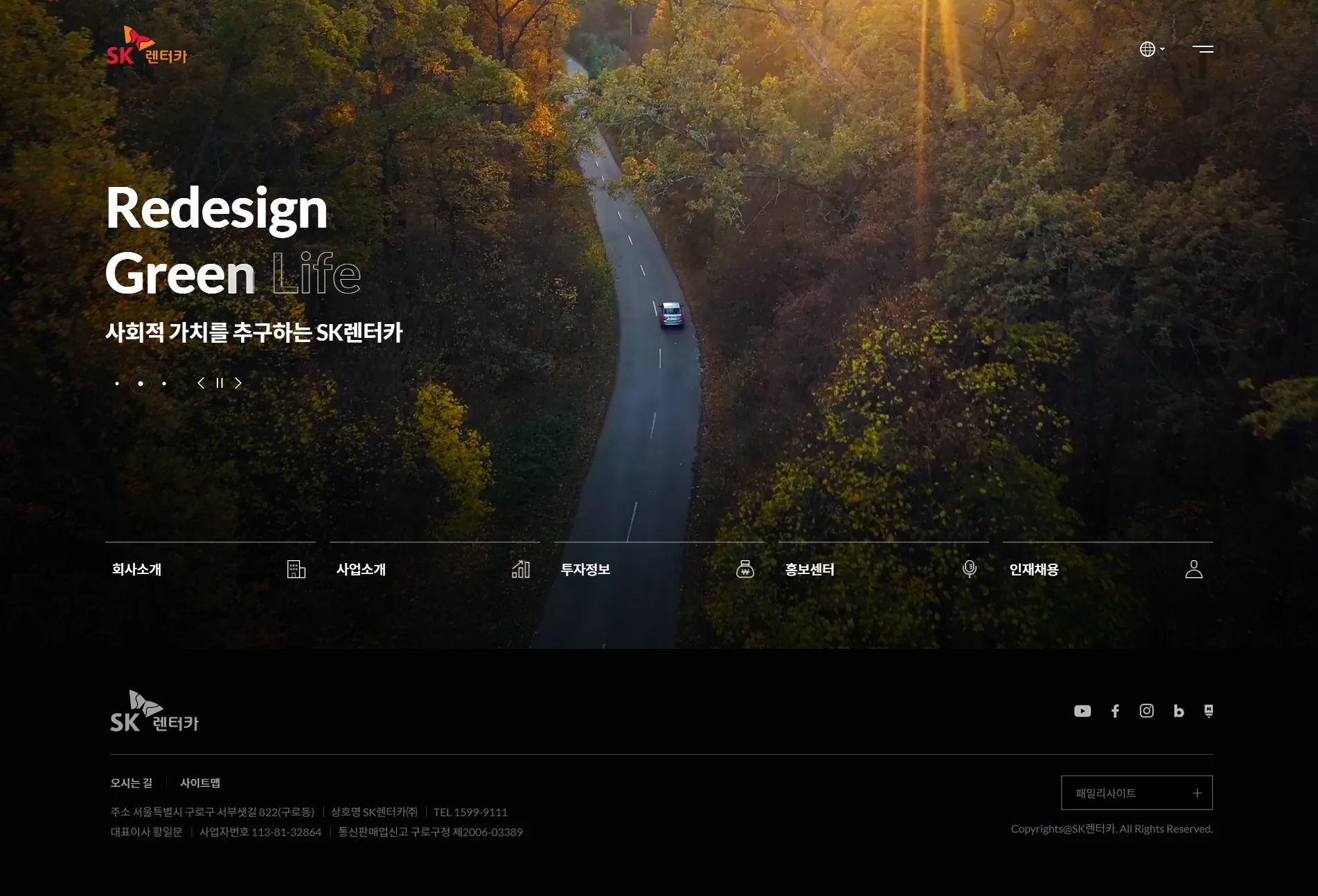Click the SK렌터카 logo in header
1318x896 pixels.
tap(147, 46)
